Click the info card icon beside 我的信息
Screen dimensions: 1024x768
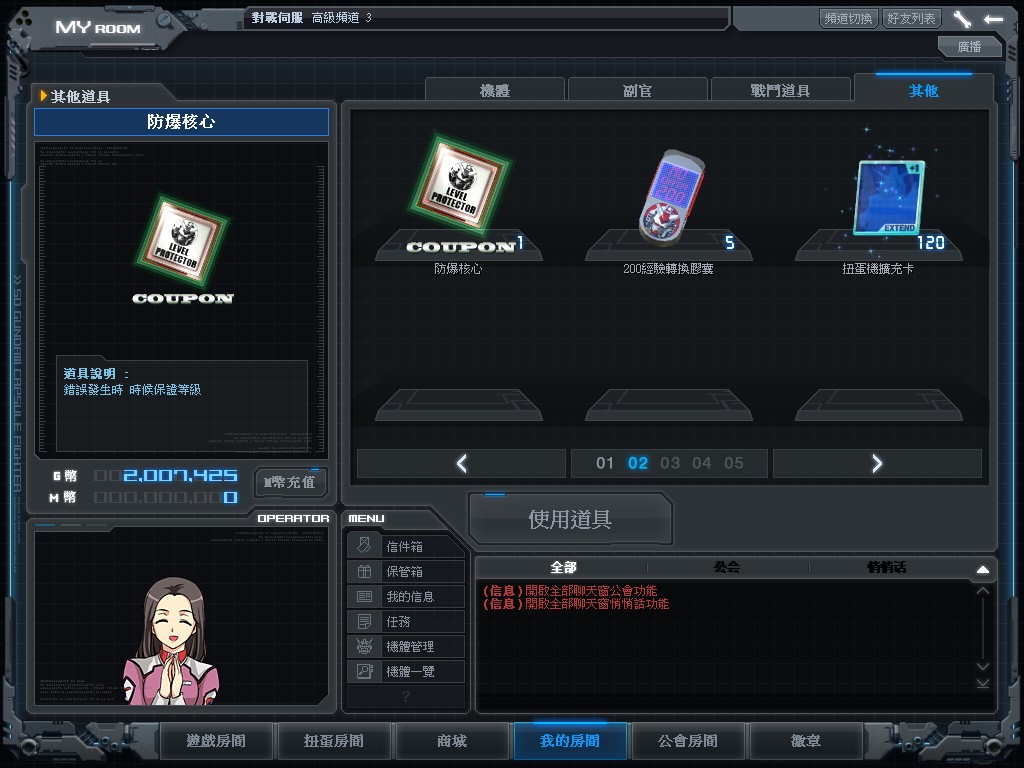point(364,596)
